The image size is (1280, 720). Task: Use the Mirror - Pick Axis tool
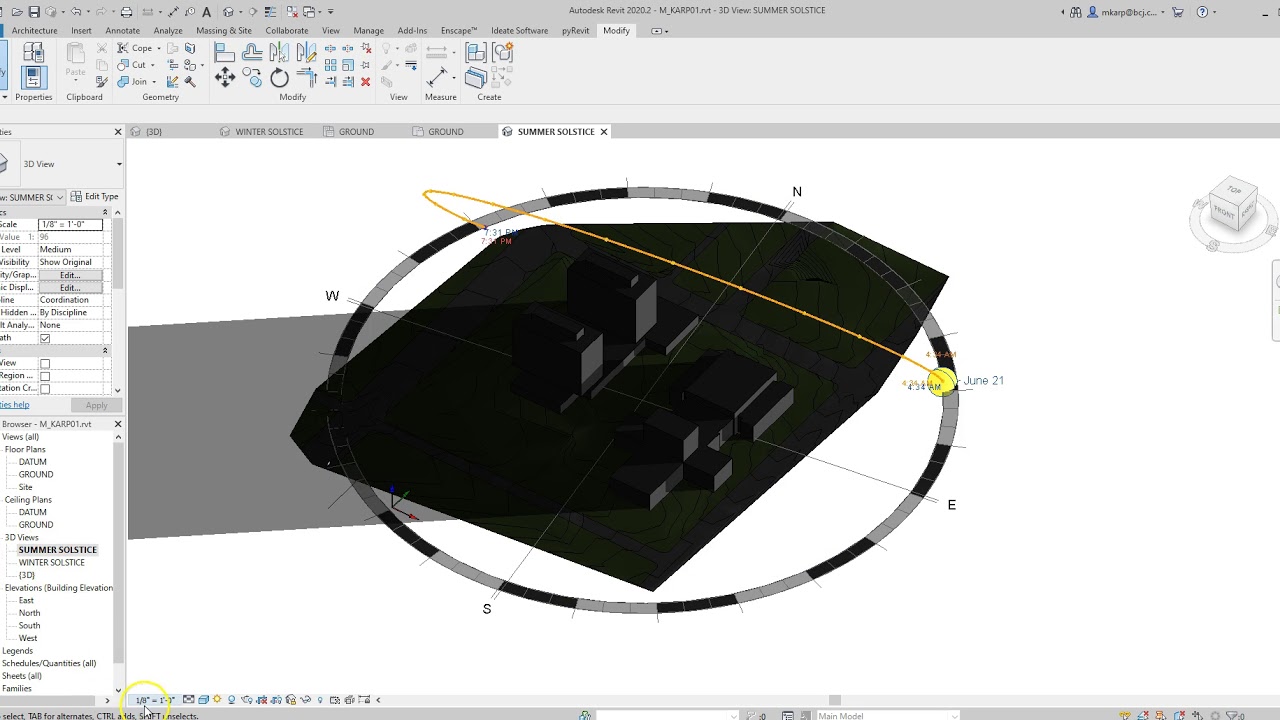click(279, 53)
